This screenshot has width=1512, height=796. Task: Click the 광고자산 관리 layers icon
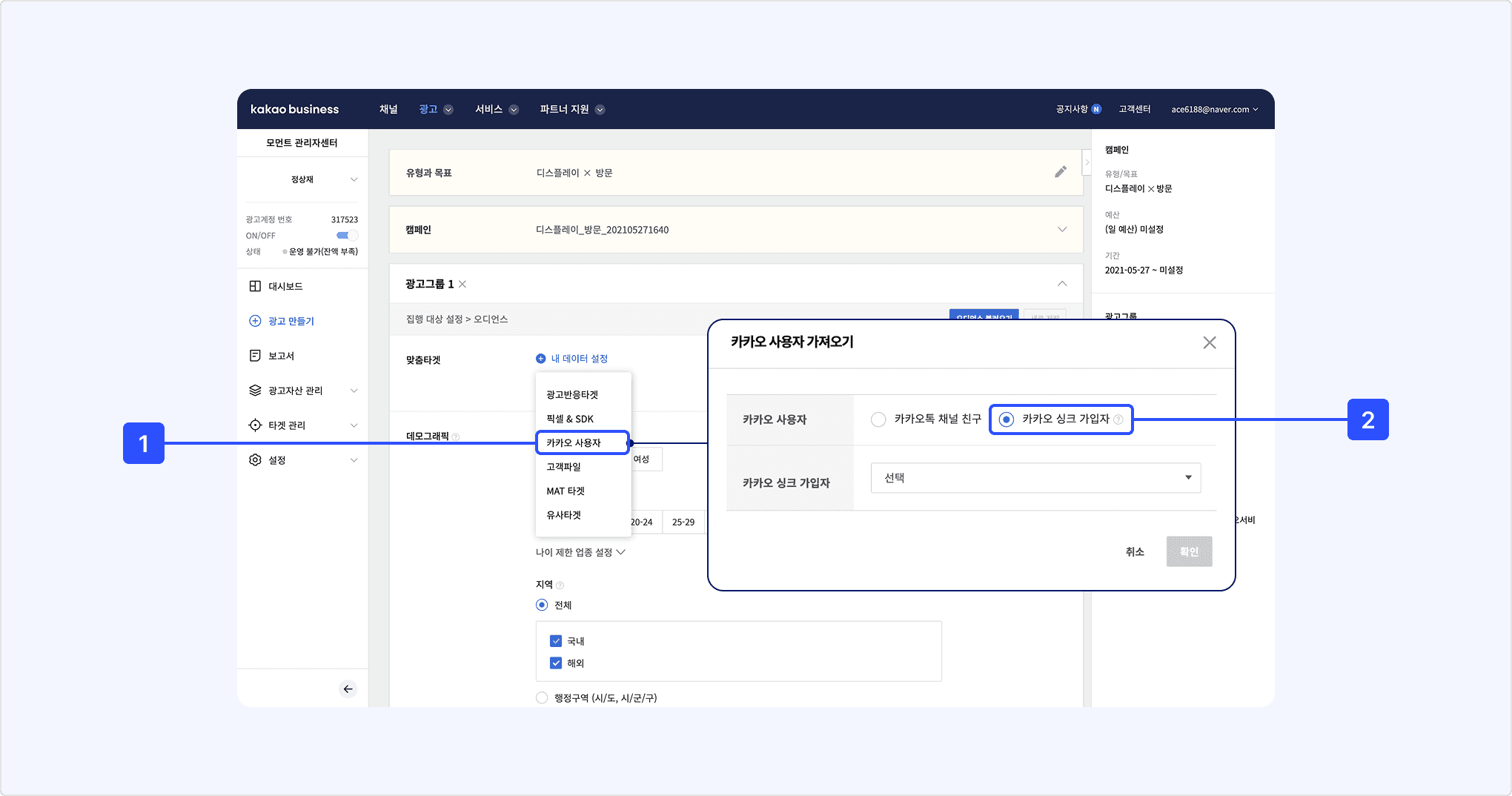coord(255,391)
